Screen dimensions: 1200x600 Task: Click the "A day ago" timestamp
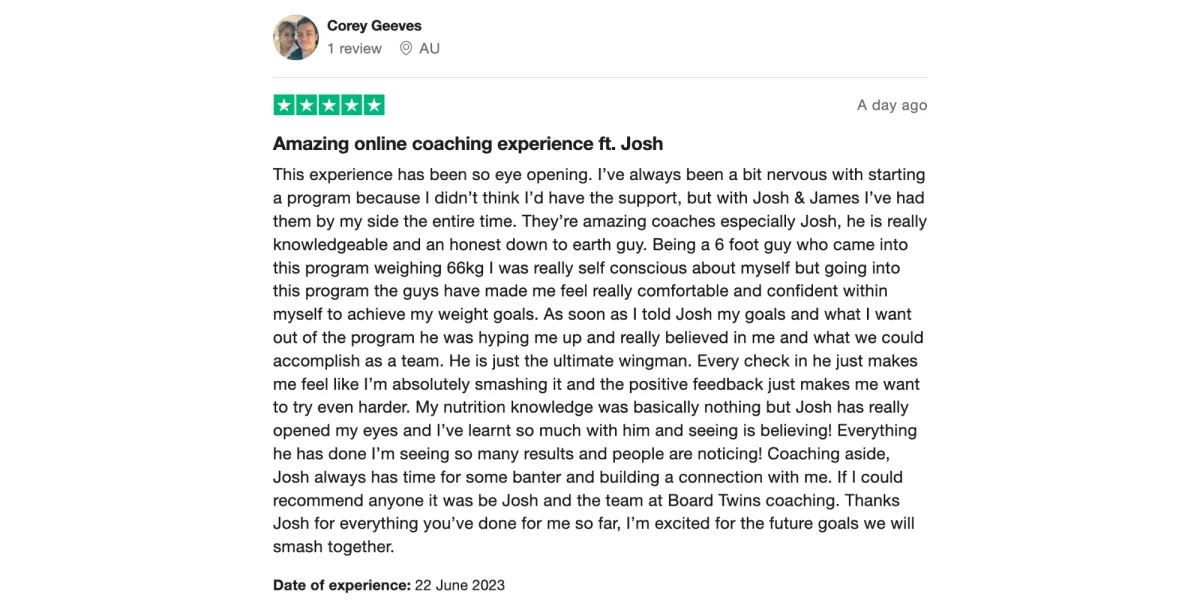click(892, 105)
